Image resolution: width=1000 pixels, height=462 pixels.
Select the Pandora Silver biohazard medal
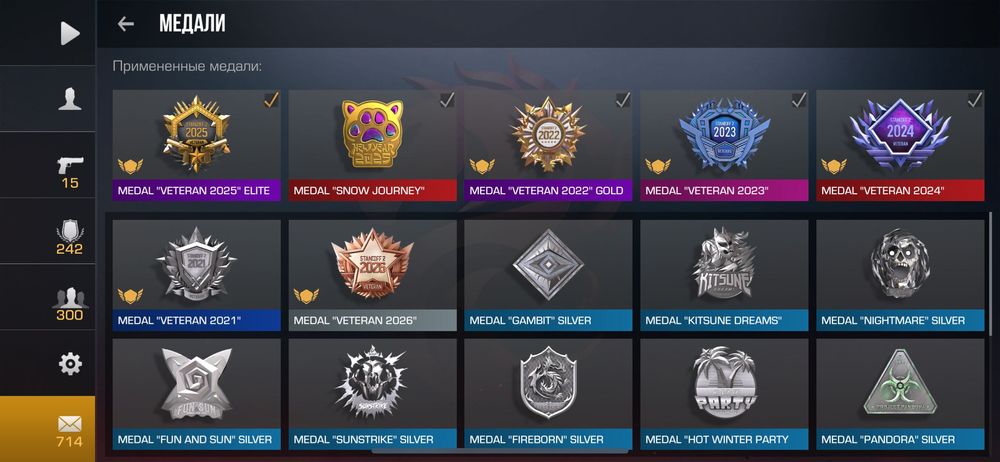[x=900, y=394]
